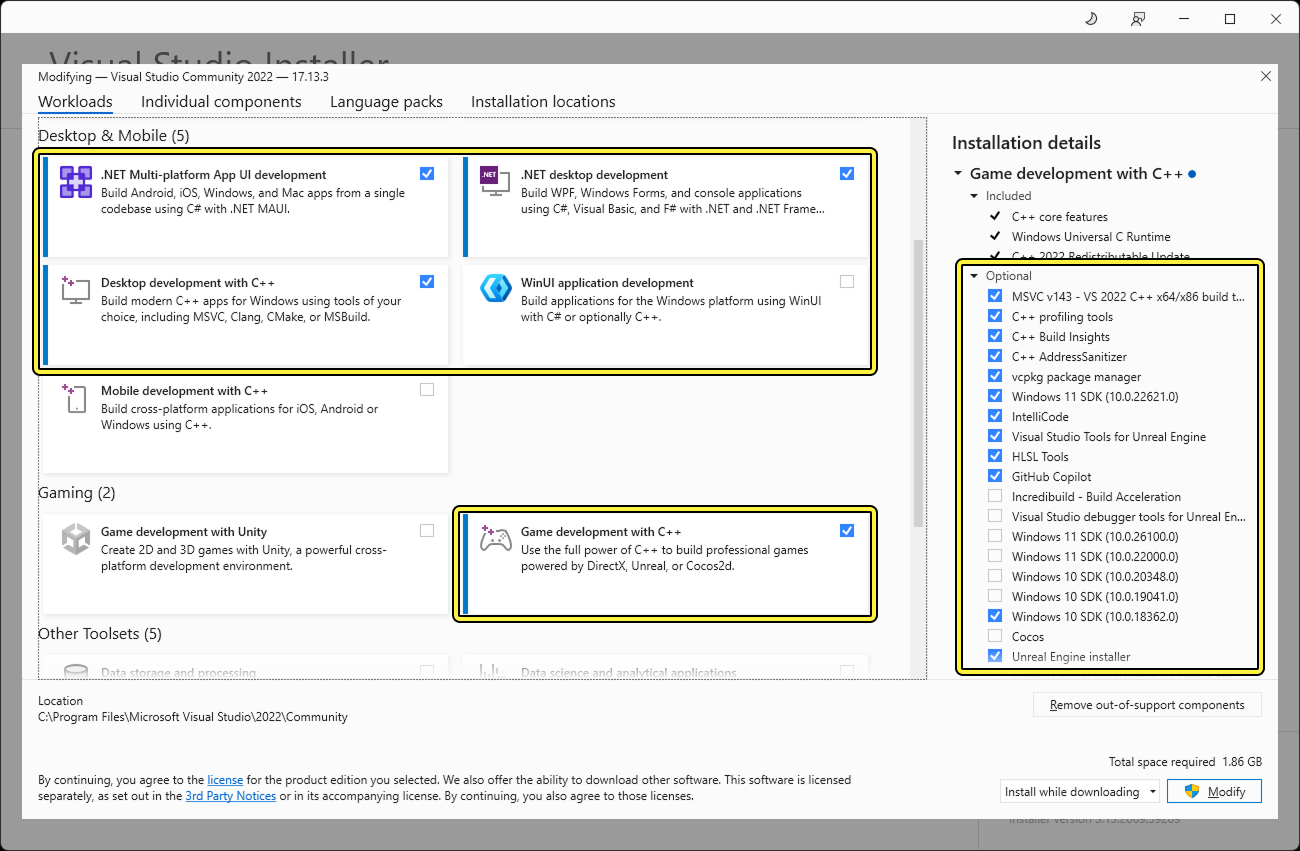
Task: Disable the Unreal Engine installer component
Action: point(995,656)
